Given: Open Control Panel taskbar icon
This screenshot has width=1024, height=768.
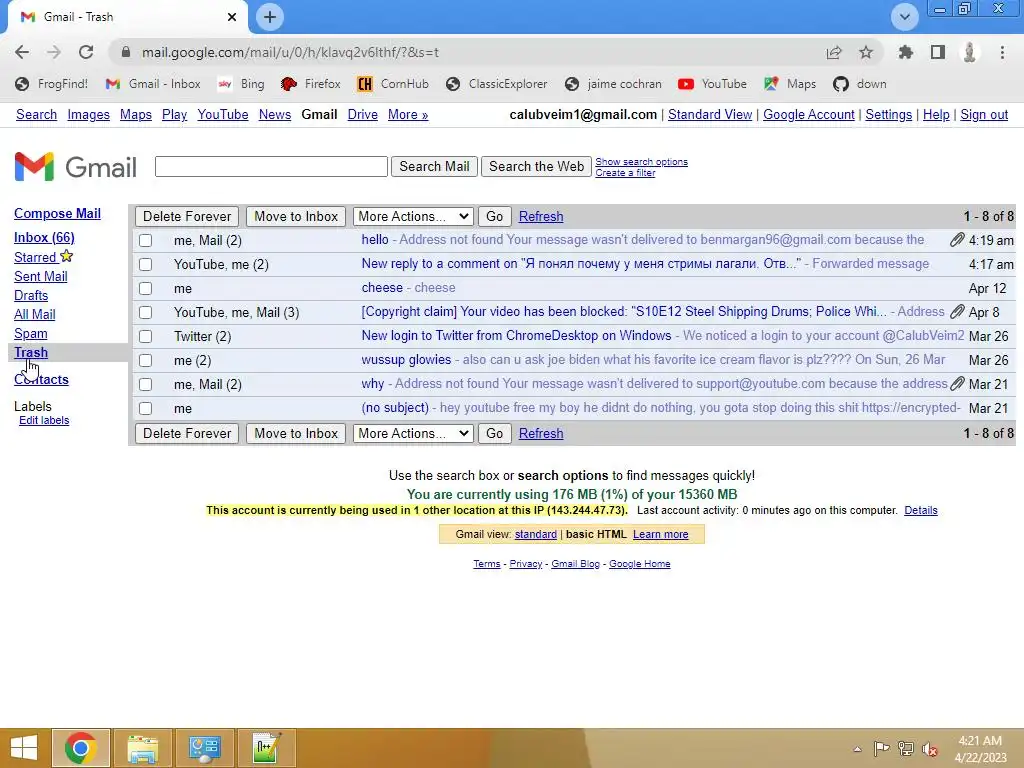Looking at the screenshot, I should tap(204, 748).
